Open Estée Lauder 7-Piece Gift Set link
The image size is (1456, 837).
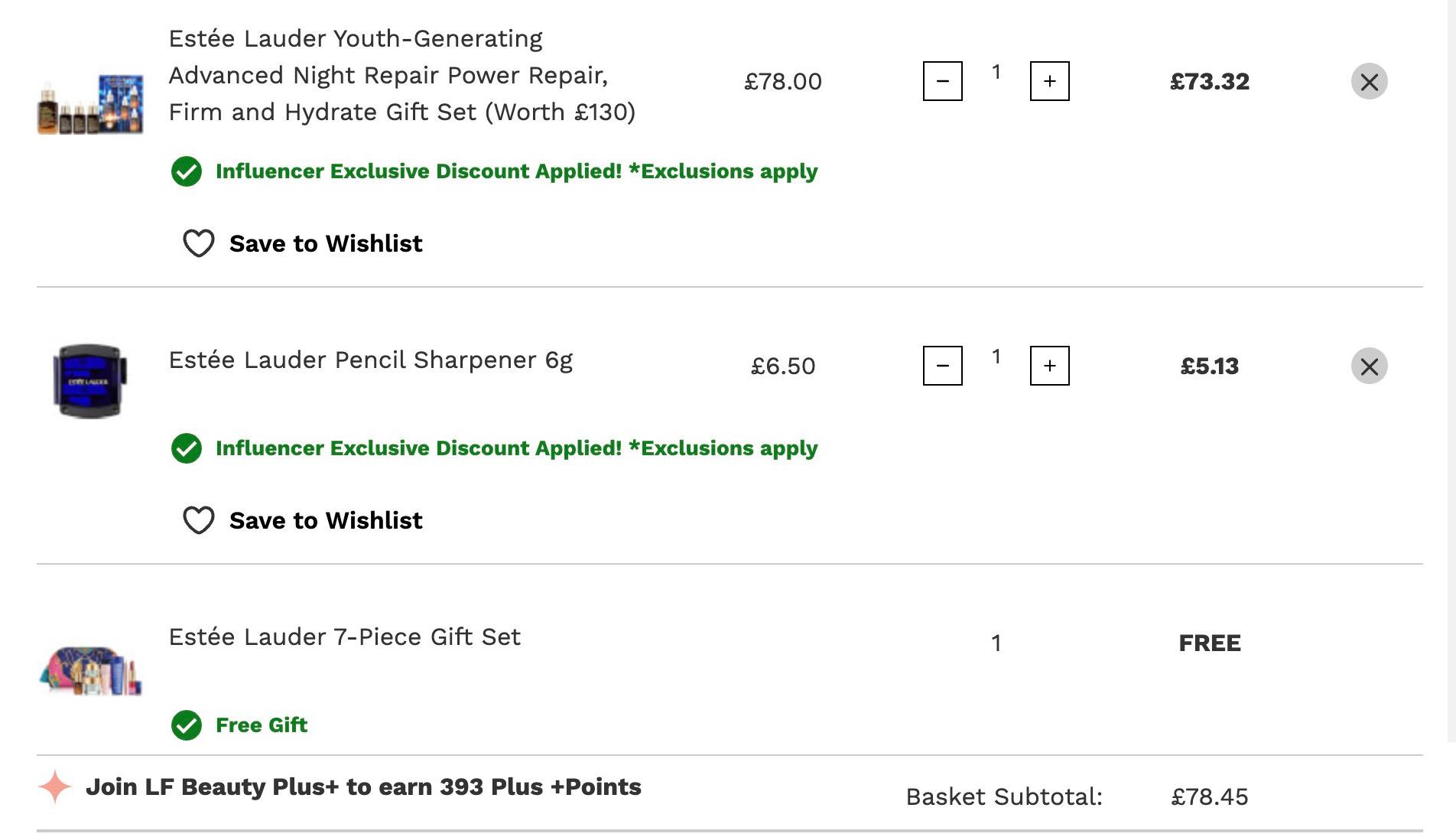345,637
